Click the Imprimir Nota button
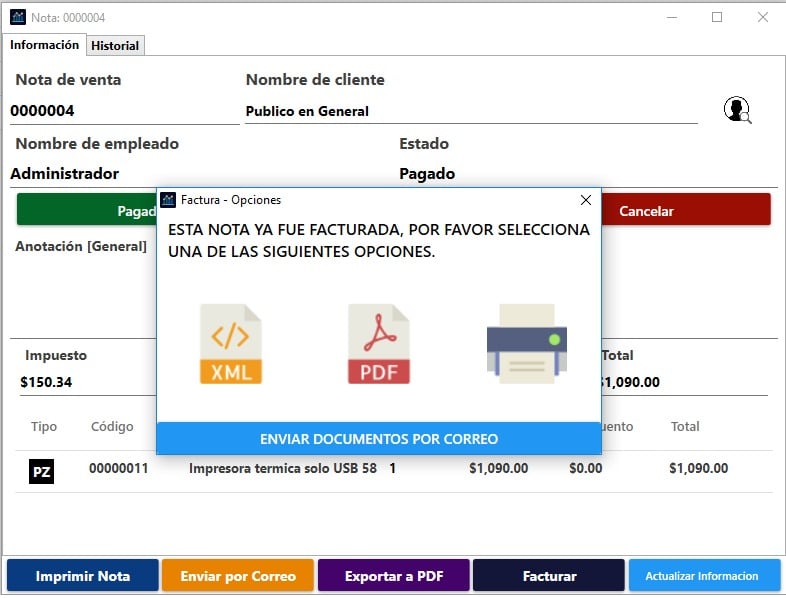Screen dimensions: 786x598 (83, 576)
